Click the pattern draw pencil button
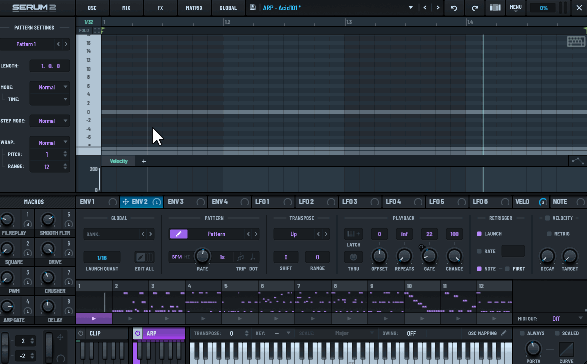 pos(179,234)
